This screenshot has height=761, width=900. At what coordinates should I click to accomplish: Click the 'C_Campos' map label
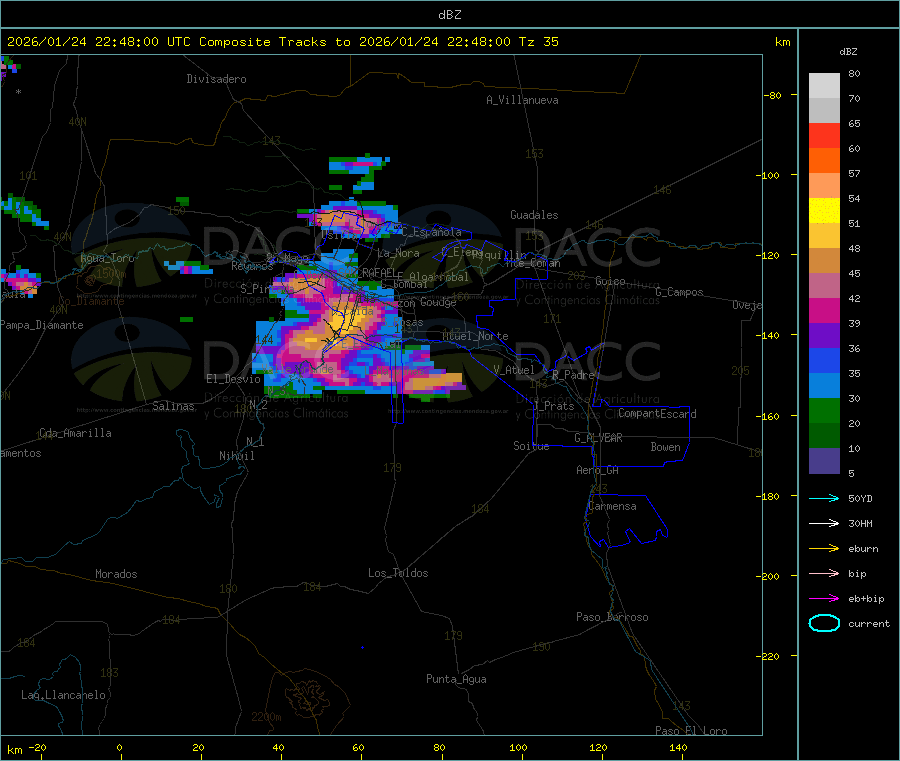pyautogui.click(x=679, y=292)
